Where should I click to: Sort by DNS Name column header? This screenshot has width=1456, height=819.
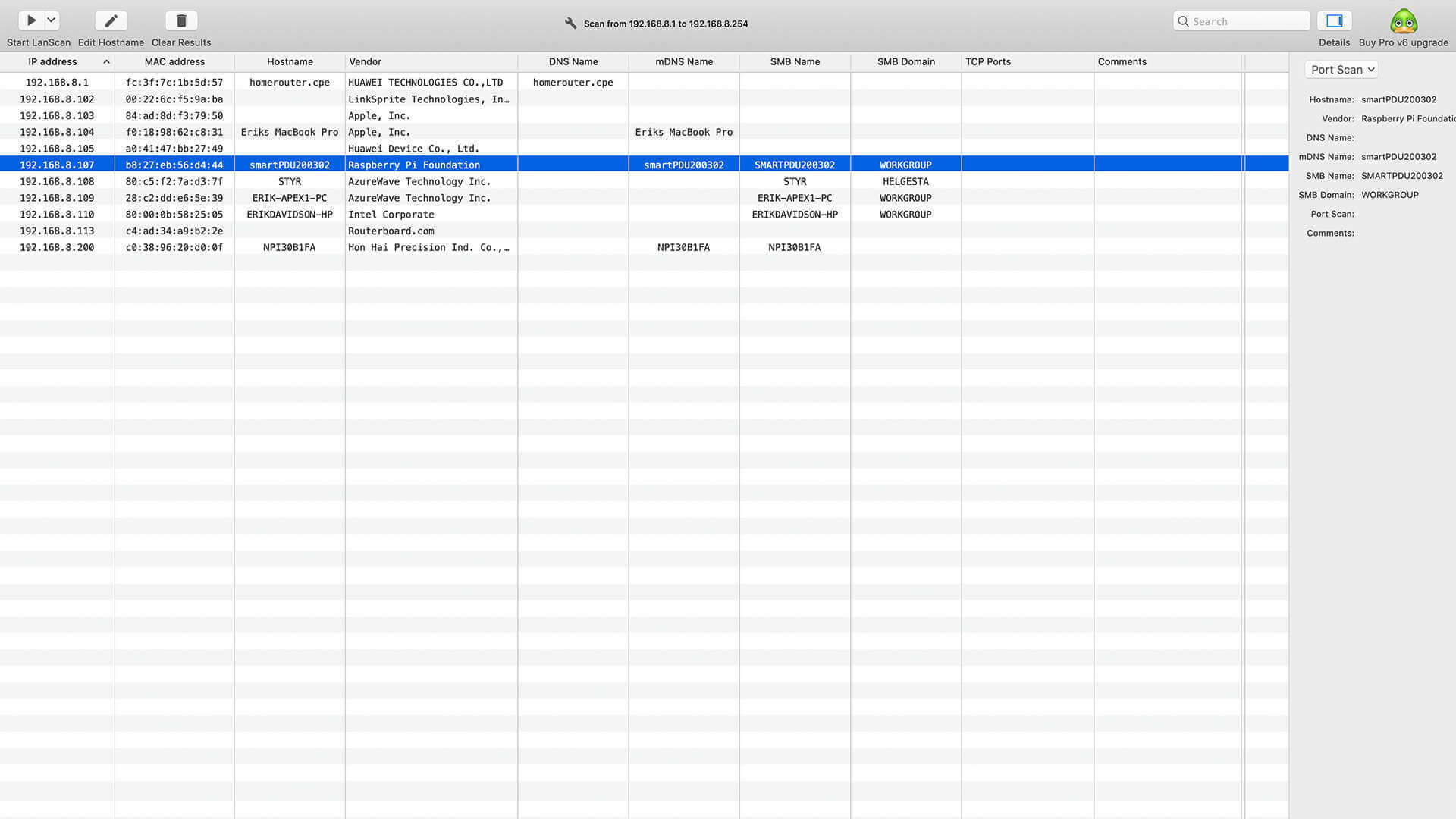click(x=573, y=62)
